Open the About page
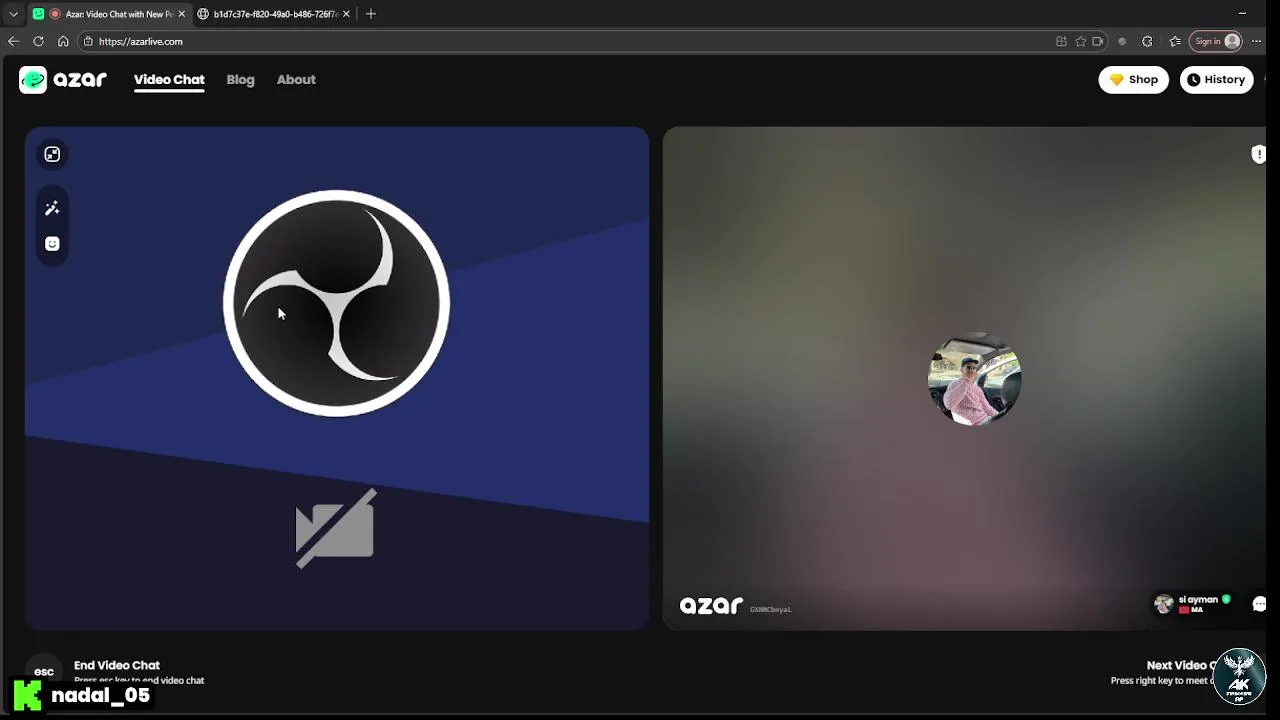Viewport: 1280px width, 720px height. (296, 80)
